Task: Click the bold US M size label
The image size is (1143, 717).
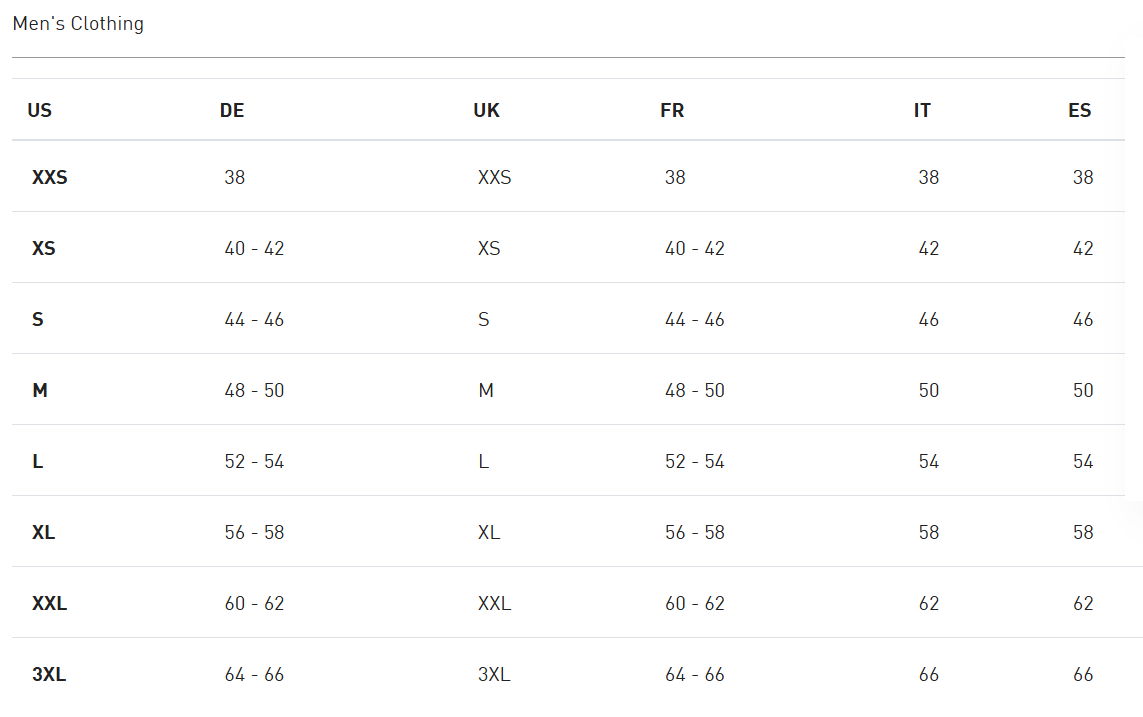Action: [40, 391]
